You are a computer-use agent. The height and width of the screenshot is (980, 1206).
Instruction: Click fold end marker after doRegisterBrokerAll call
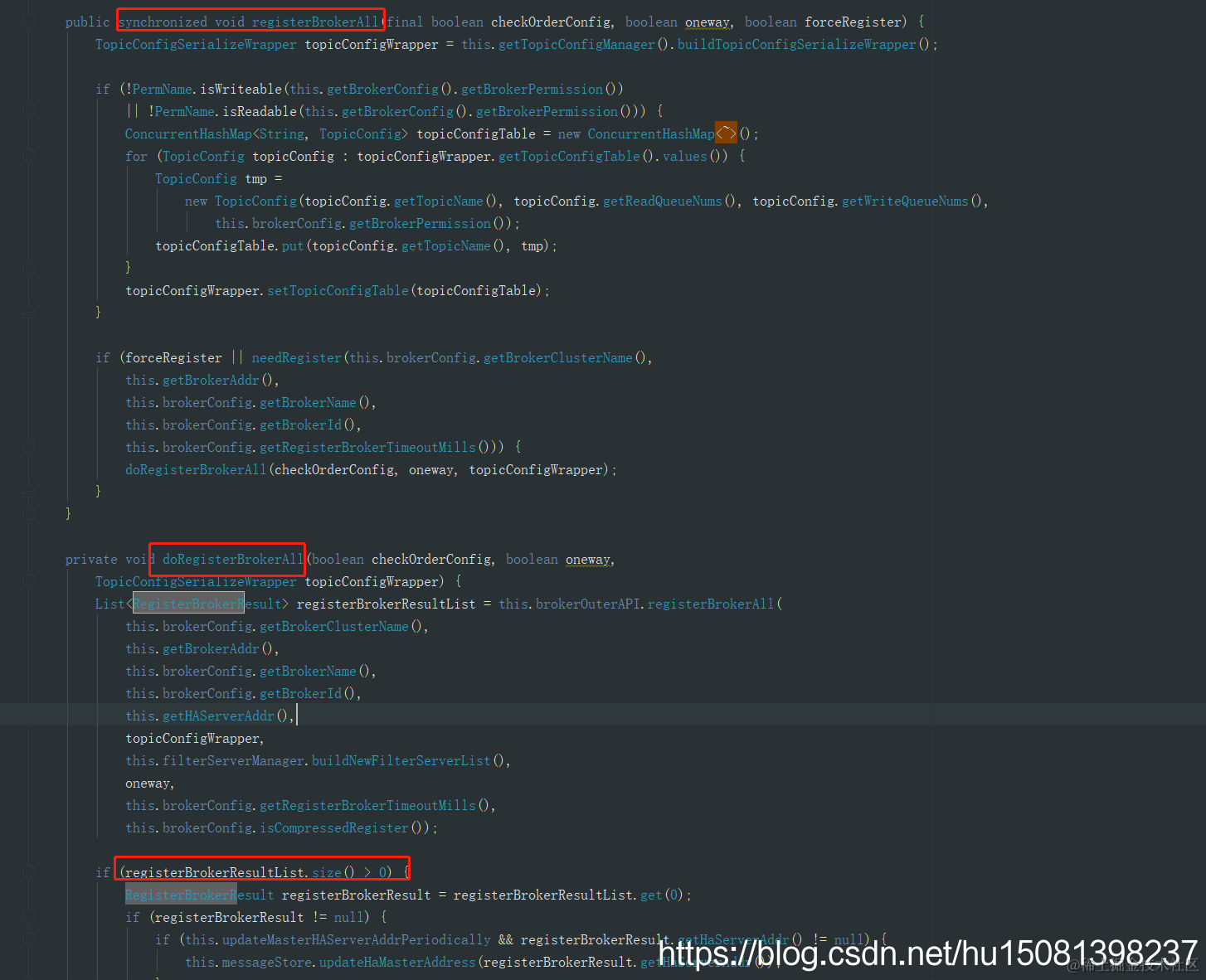click(x=29, y=492)
